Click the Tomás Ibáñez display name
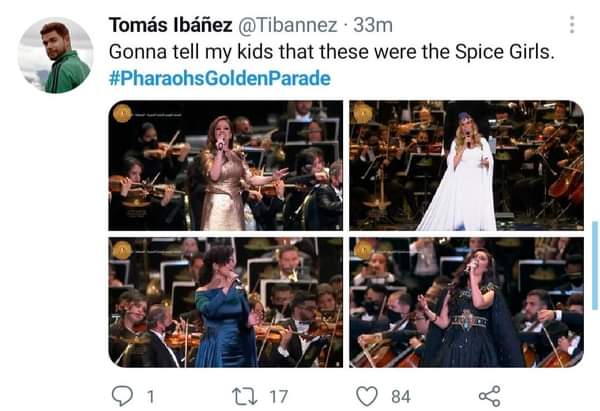600x411 pixels. pos(168,24)
